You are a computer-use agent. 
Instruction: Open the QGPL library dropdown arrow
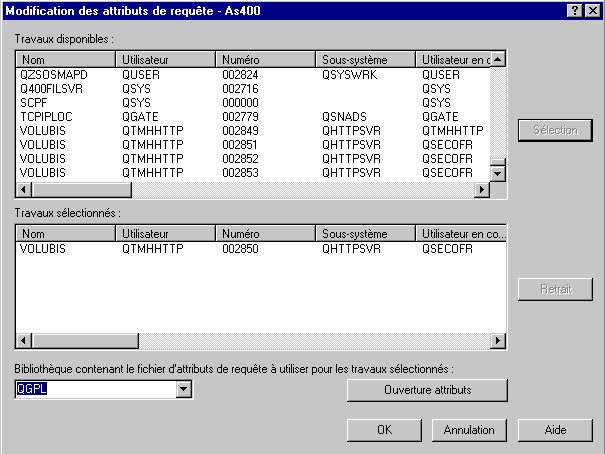click(183, 389)
